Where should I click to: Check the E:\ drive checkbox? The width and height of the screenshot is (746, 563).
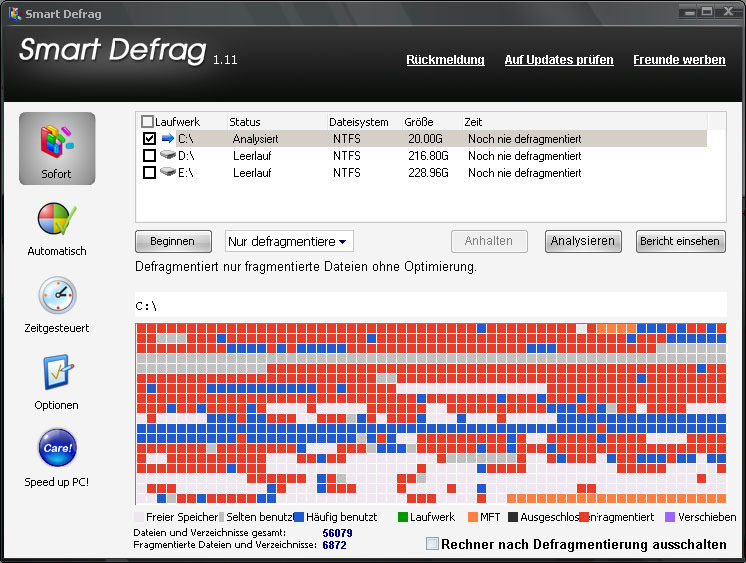click(x=149, y=172)
